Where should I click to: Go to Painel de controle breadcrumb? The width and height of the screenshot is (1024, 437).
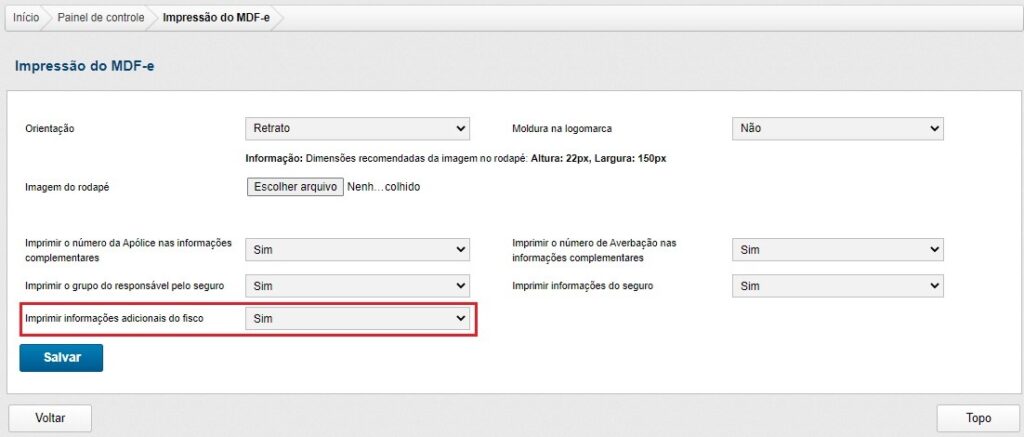(x=100, y=18)
